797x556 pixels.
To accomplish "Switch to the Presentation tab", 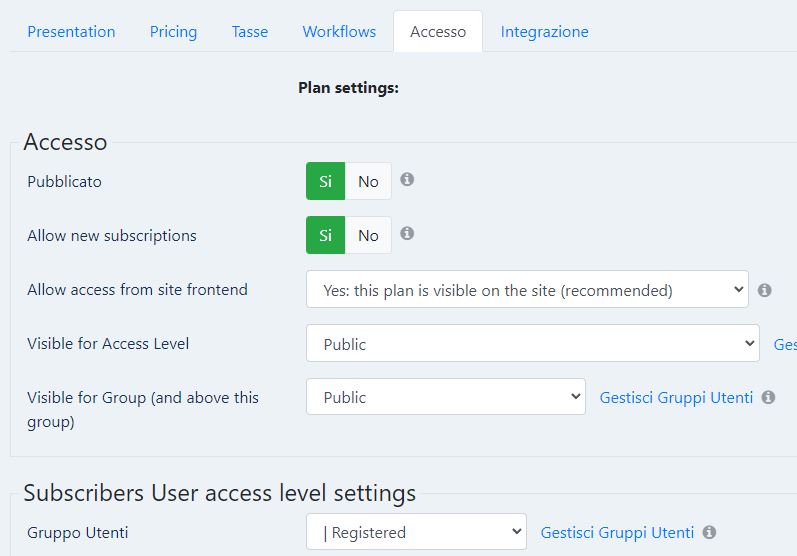I will click(71, 32).
